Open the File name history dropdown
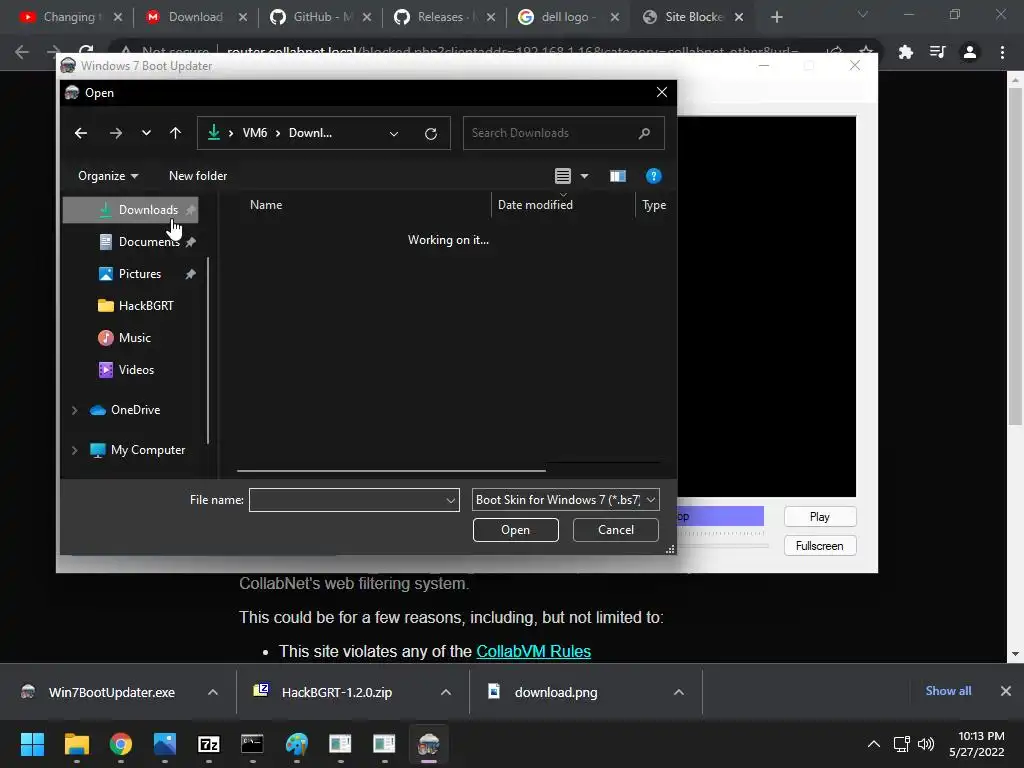The width and height of the screenshot is (1024, 768). (451, 500)
